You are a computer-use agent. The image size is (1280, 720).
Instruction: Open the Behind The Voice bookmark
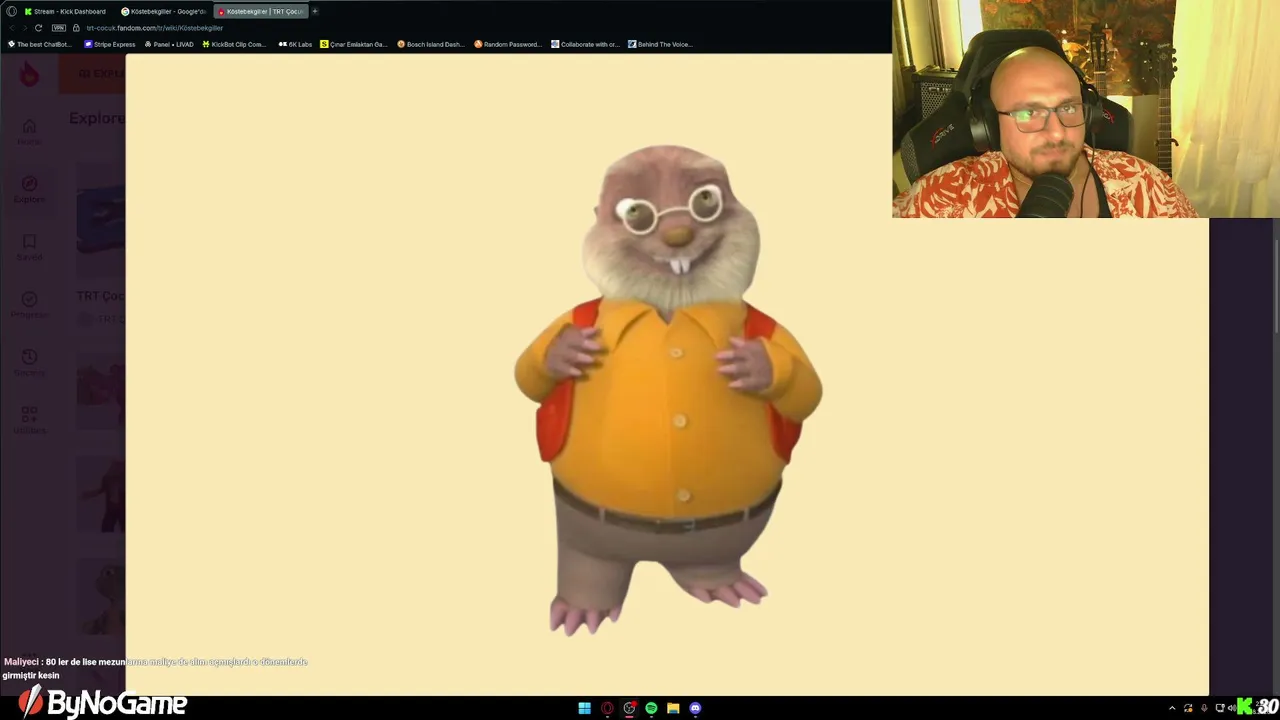pyautogui.click(x=660, y=44)
